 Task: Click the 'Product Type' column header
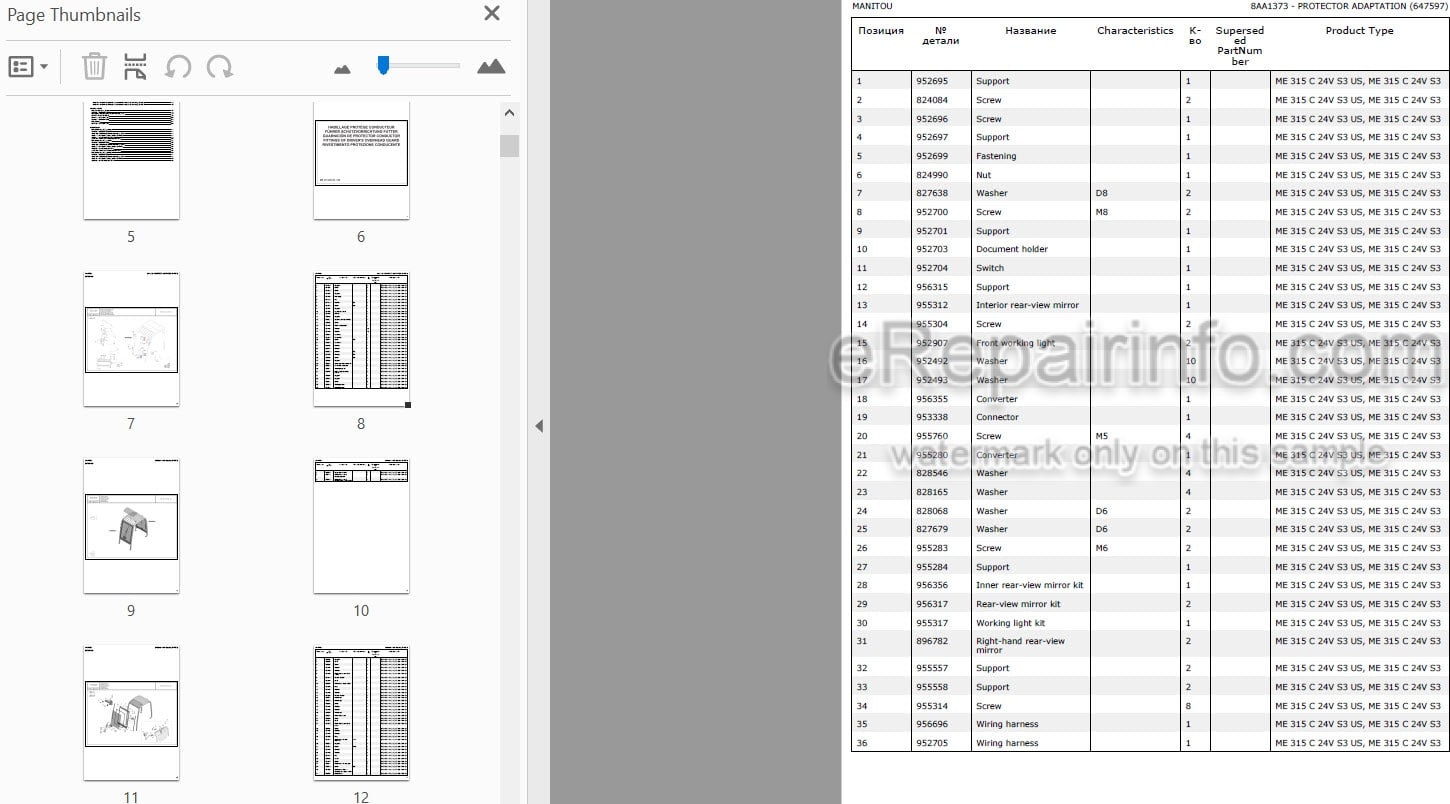1359,31
